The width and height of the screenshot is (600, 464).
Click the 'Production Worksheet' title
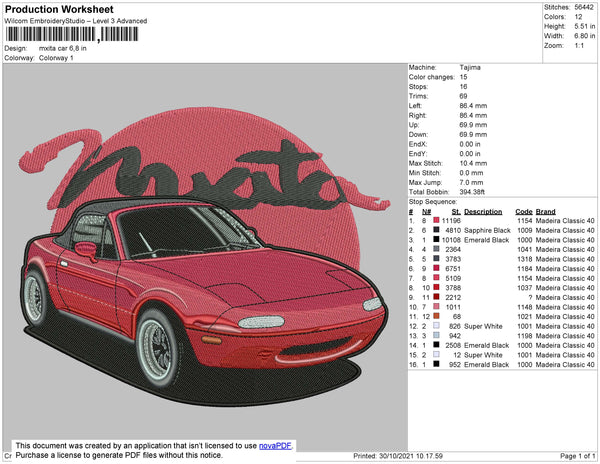point(59,10)
